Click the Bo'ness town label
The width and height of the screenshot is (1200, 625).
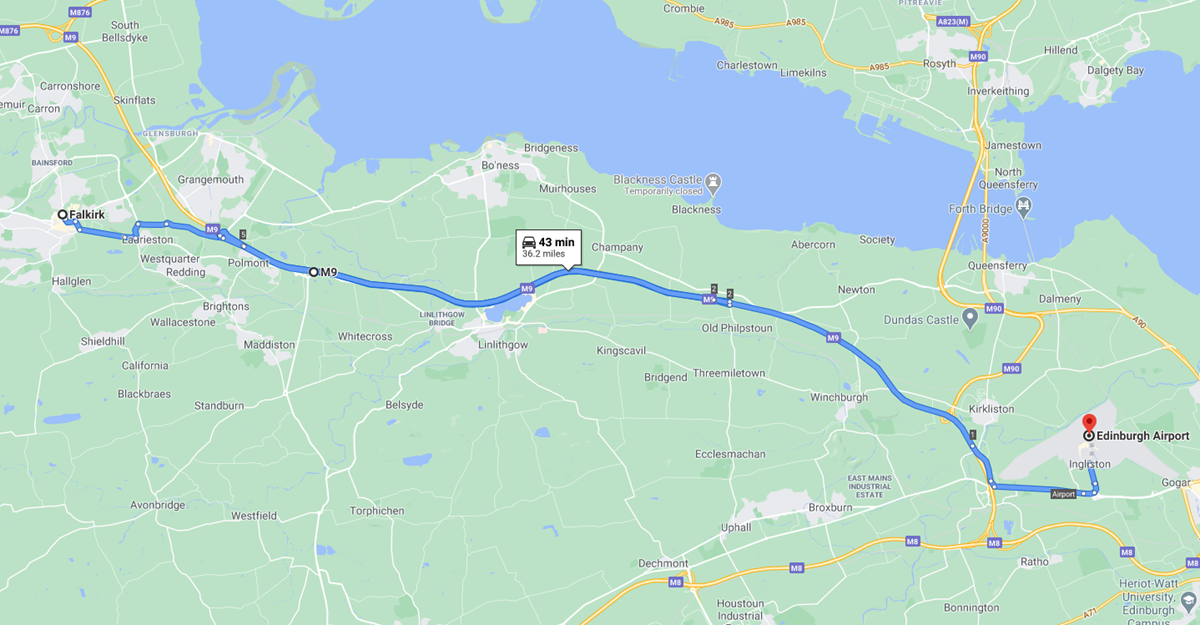pyautogui.click(x=501, y=165)
